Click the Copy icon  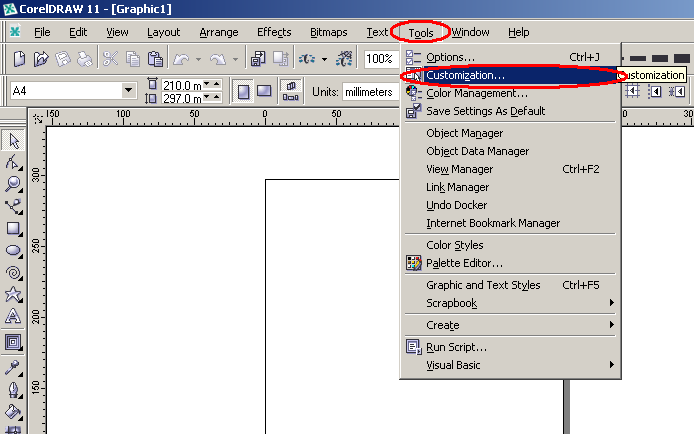click(133, 58)
